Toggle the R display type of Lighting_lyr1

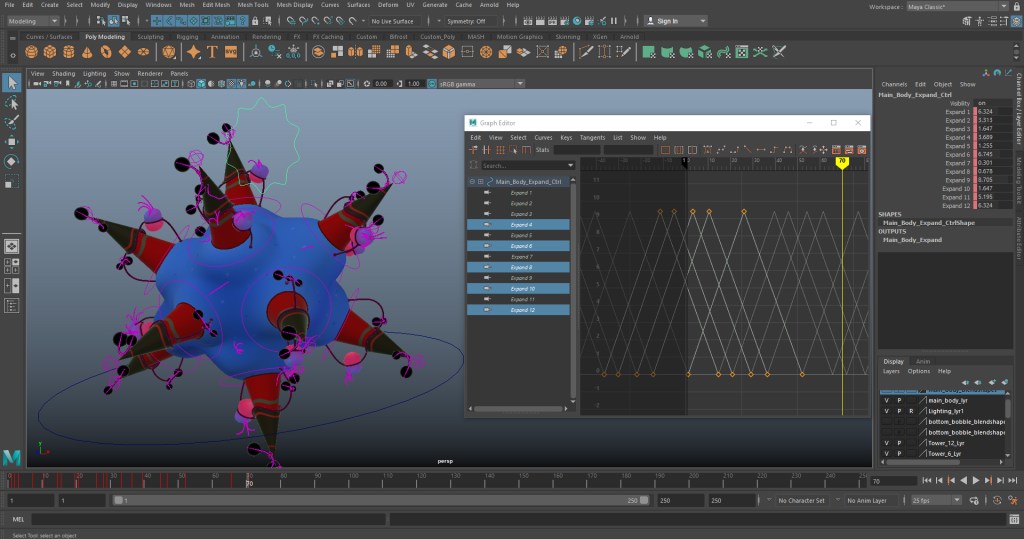(x=911, y=411)
